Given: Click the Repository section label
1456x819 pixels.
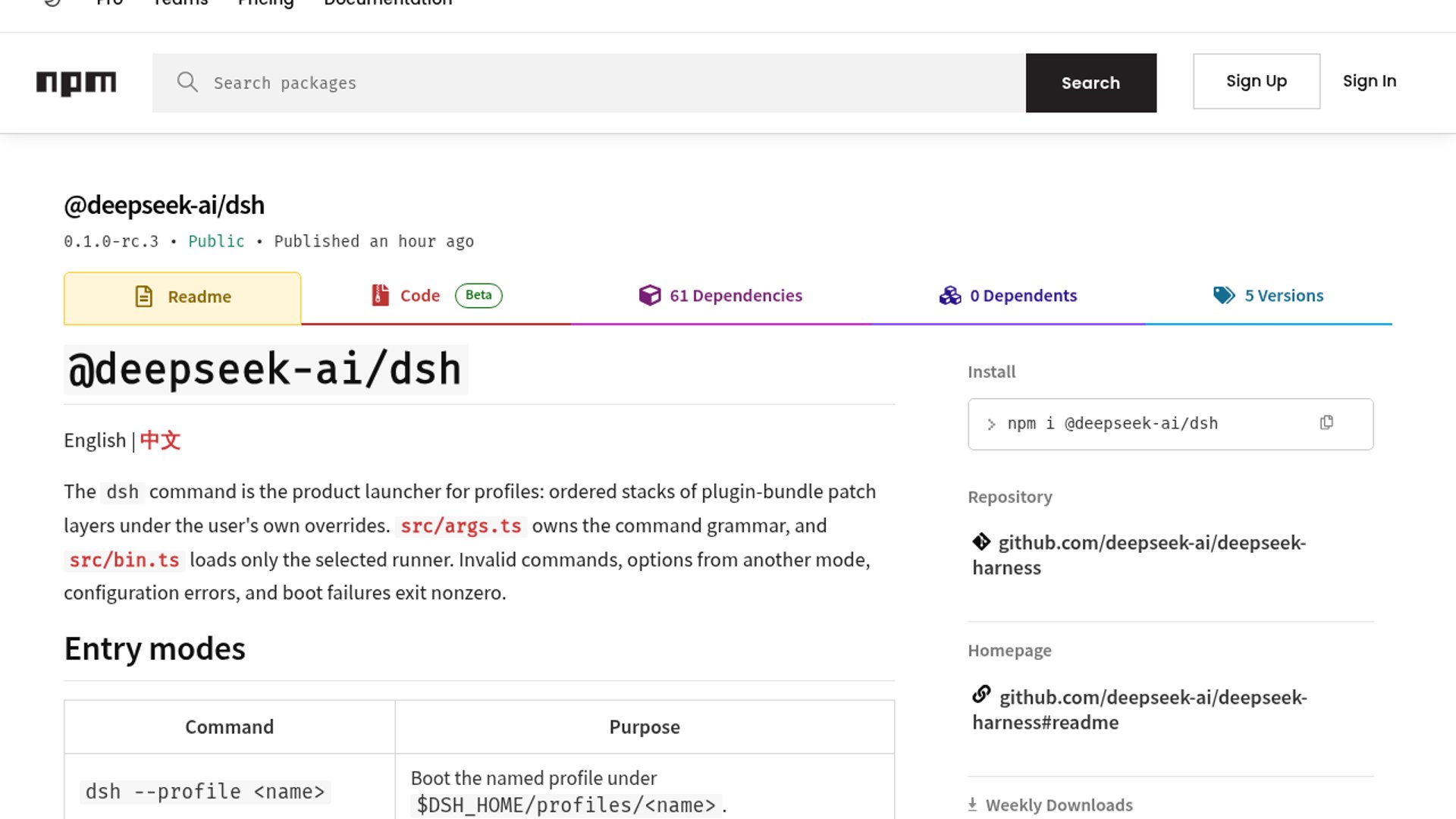Looking at the screenshot, I should pyautogui.click(x=1010, y=497).
